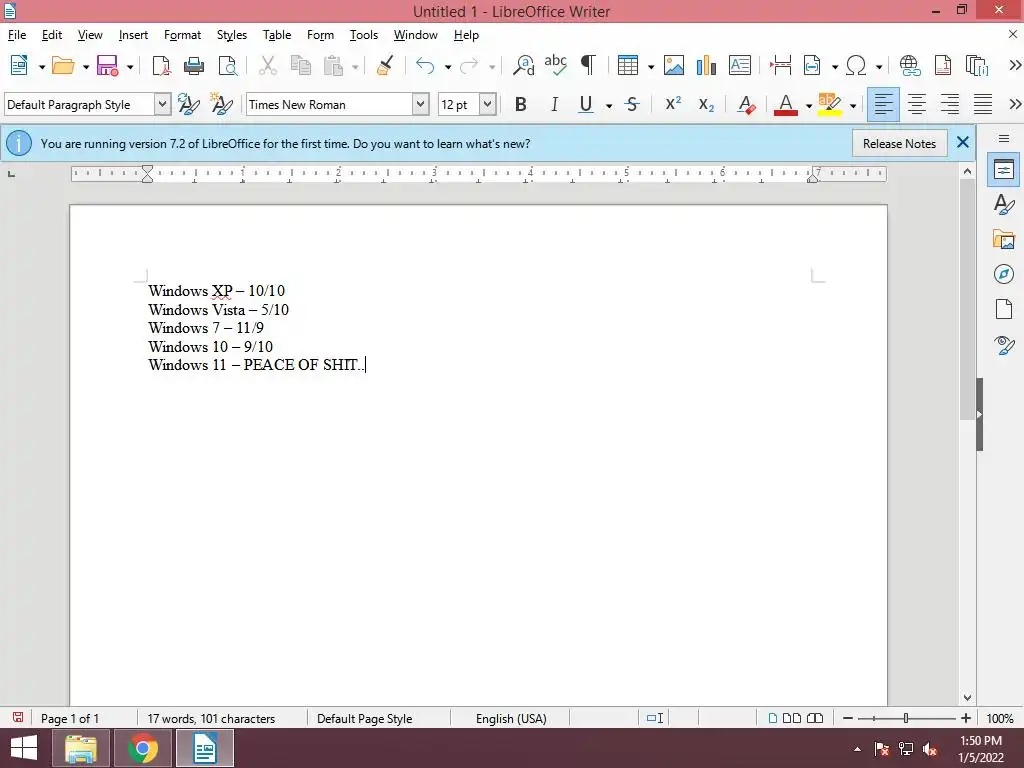
Task: Click the zoom in plus button
Action: click(966, 718)
